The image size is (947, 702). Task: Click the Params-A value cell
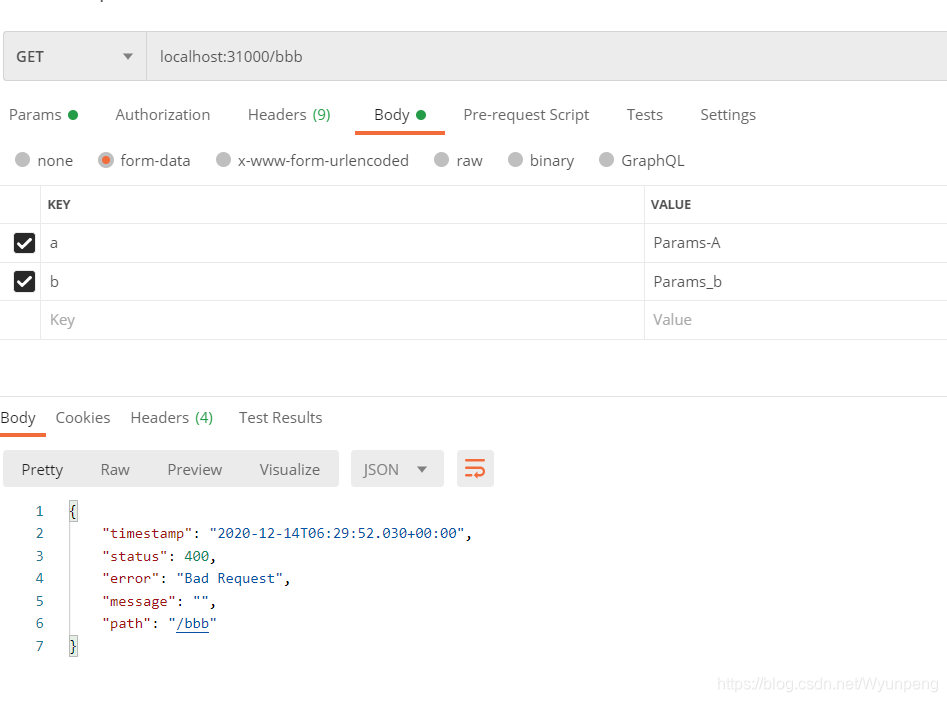796,243
